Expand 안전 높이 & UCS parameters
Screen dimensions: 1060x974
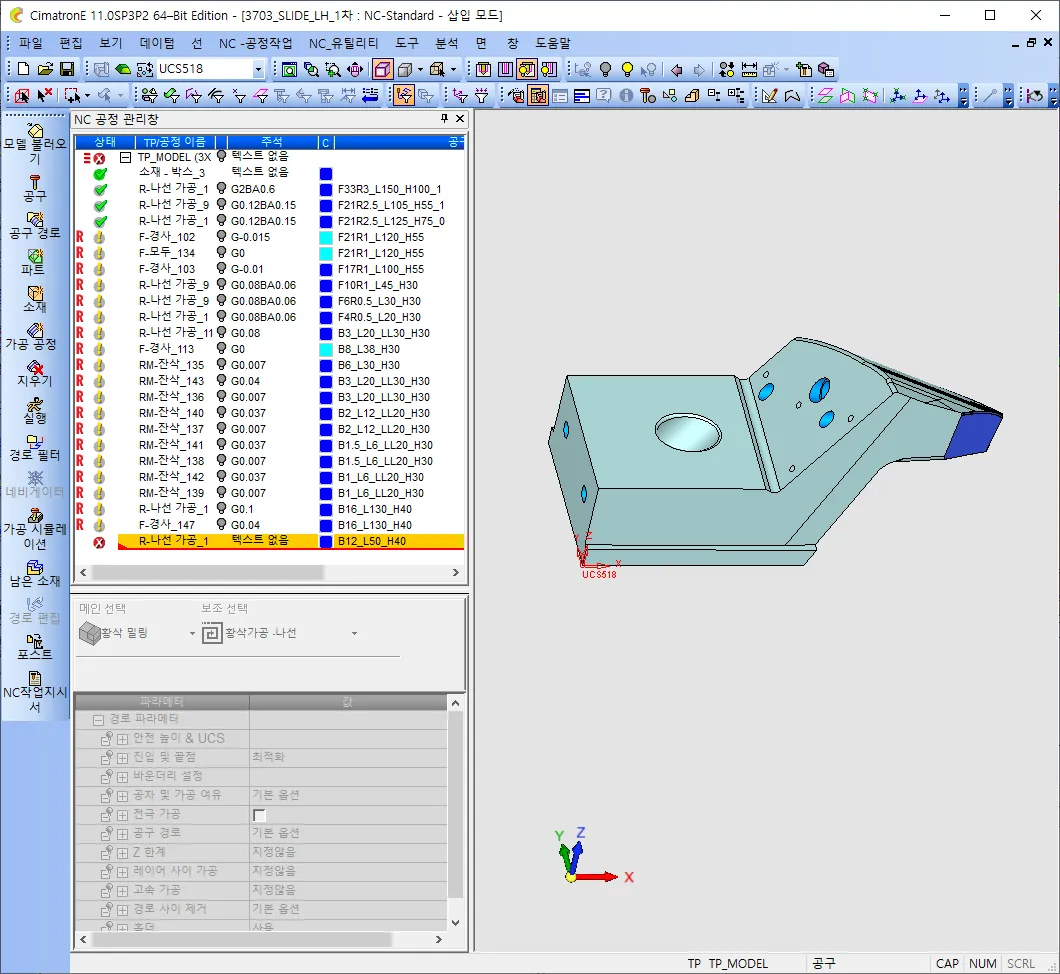pyautogui.click(x=122, y=739)
